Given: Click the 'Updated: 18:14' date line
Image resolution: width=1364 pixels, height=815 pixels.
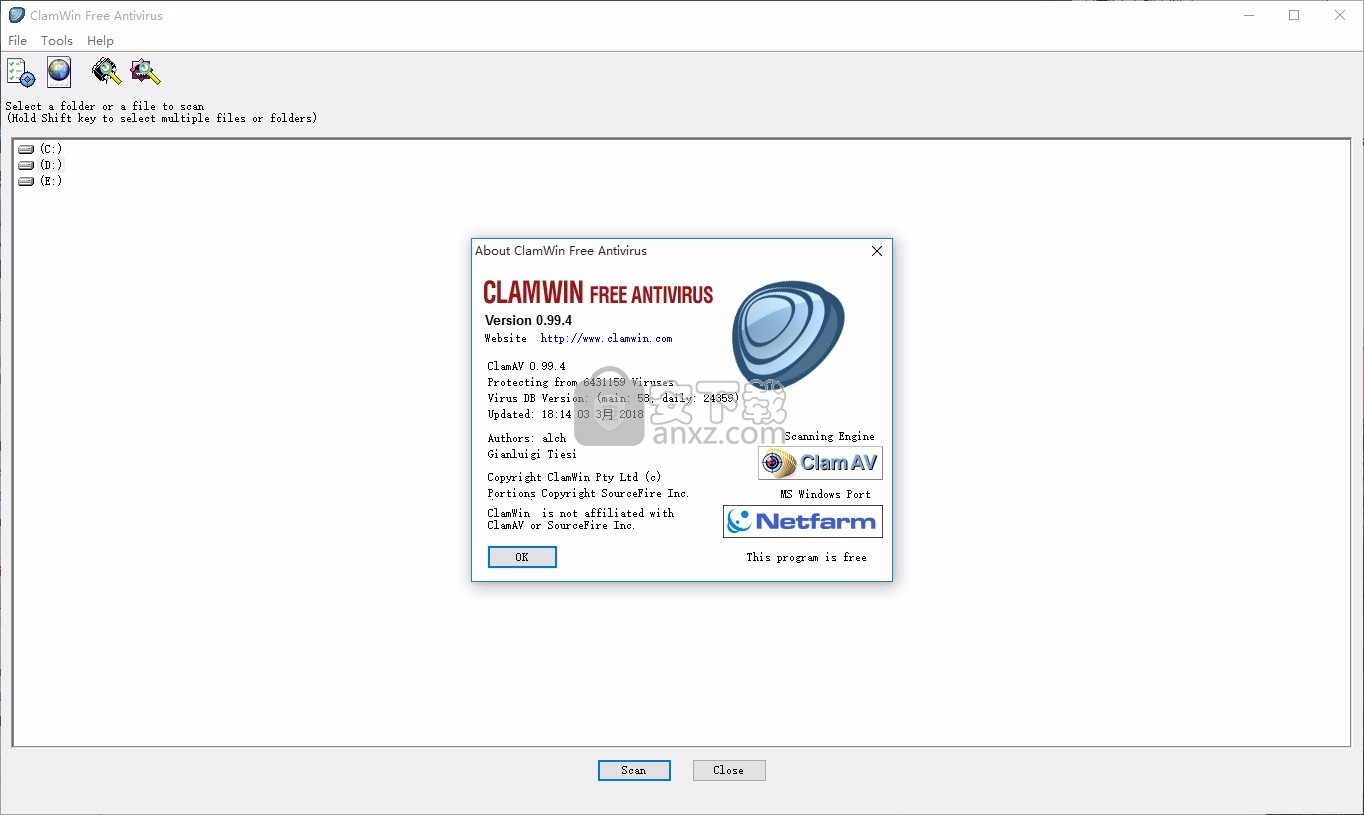Looking at the screenshot, I should coord(565,414).
